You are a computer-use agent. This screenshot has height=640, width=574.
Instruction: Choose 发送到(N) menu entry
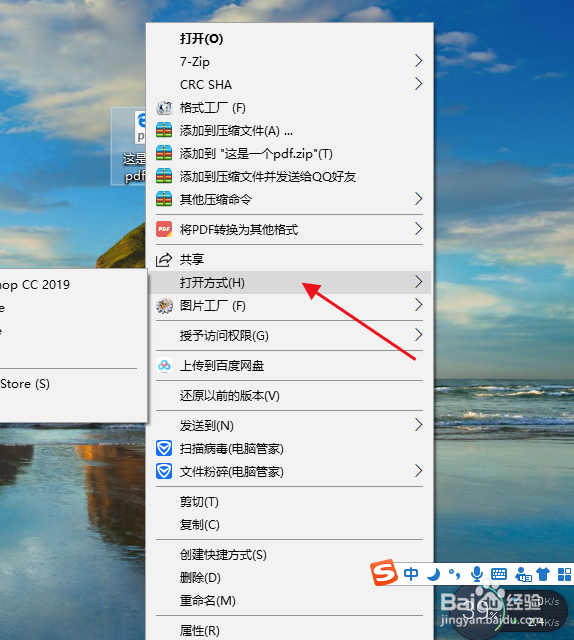(289, 426)
